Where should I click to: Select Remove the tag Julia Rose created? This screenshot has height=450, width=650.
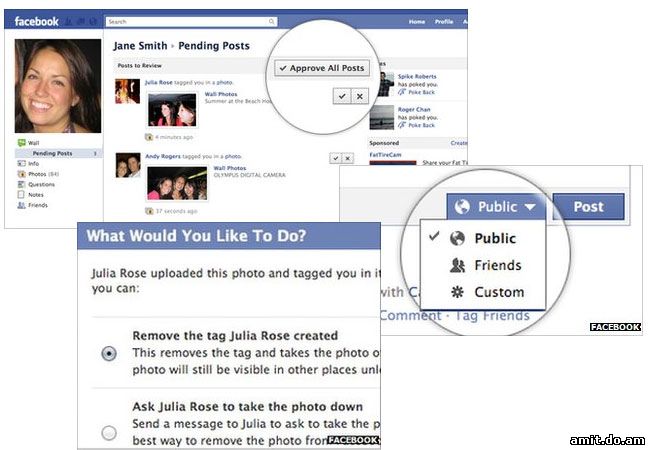click(109, 353)
